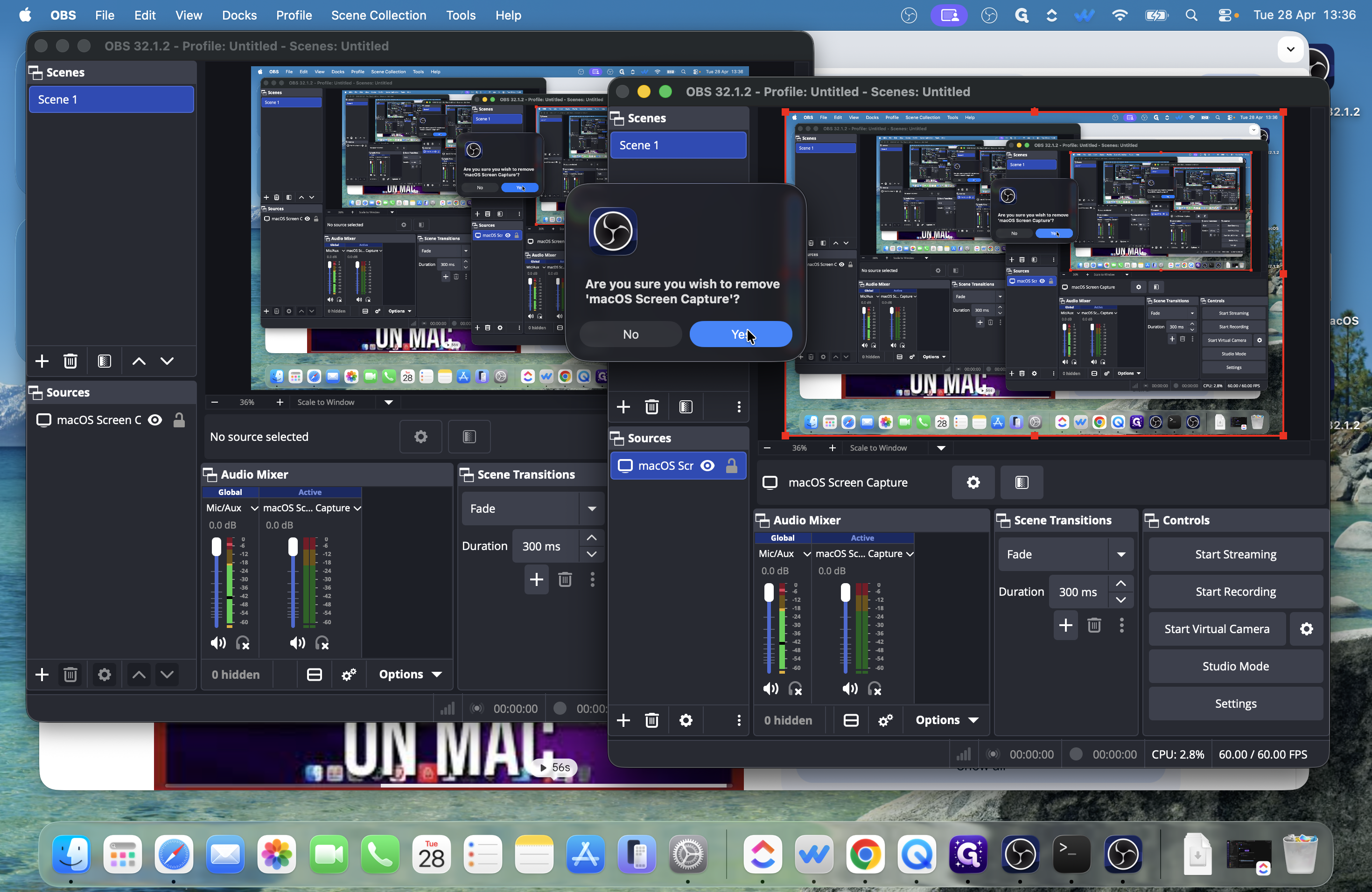
Task: Remove source with trash in front Sources dock
Action: pyautogui.click(x=652, y=720)
